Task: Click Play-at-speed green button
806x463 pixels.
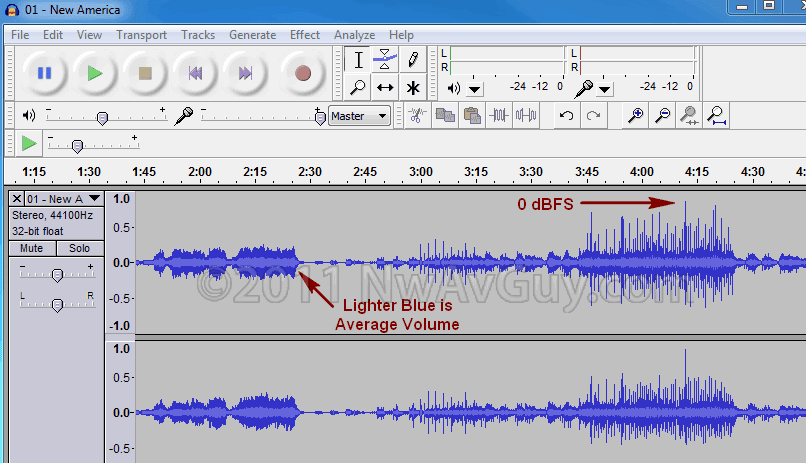Action: click(29, 143)
